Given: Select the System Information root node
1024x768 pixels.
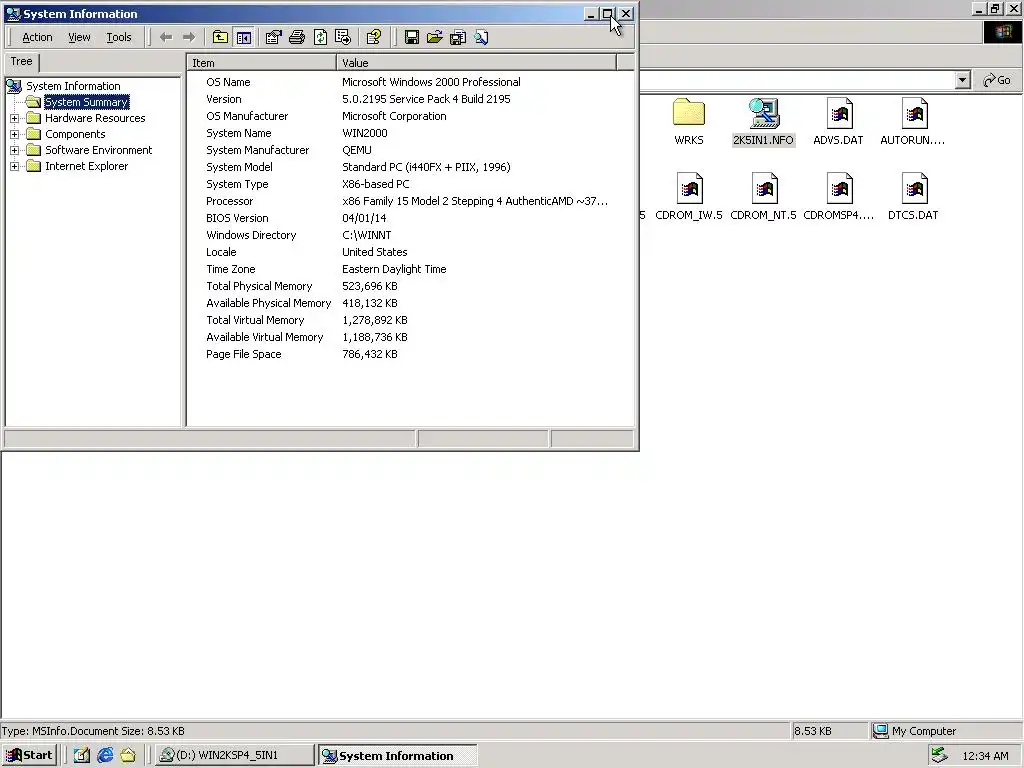Looking at the screenshot, I should (x=73, y=86).
